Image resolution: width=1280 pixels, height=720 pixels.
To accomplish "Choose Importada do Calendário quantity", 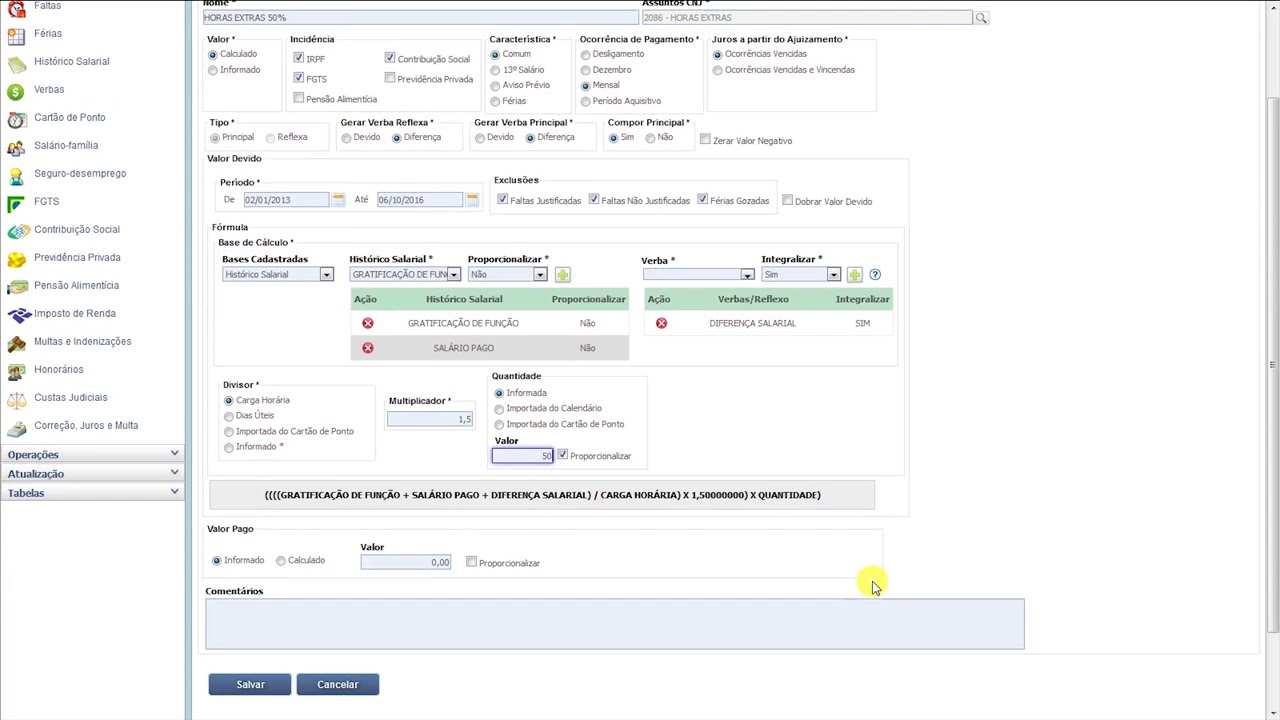I will tap(499, 408).
